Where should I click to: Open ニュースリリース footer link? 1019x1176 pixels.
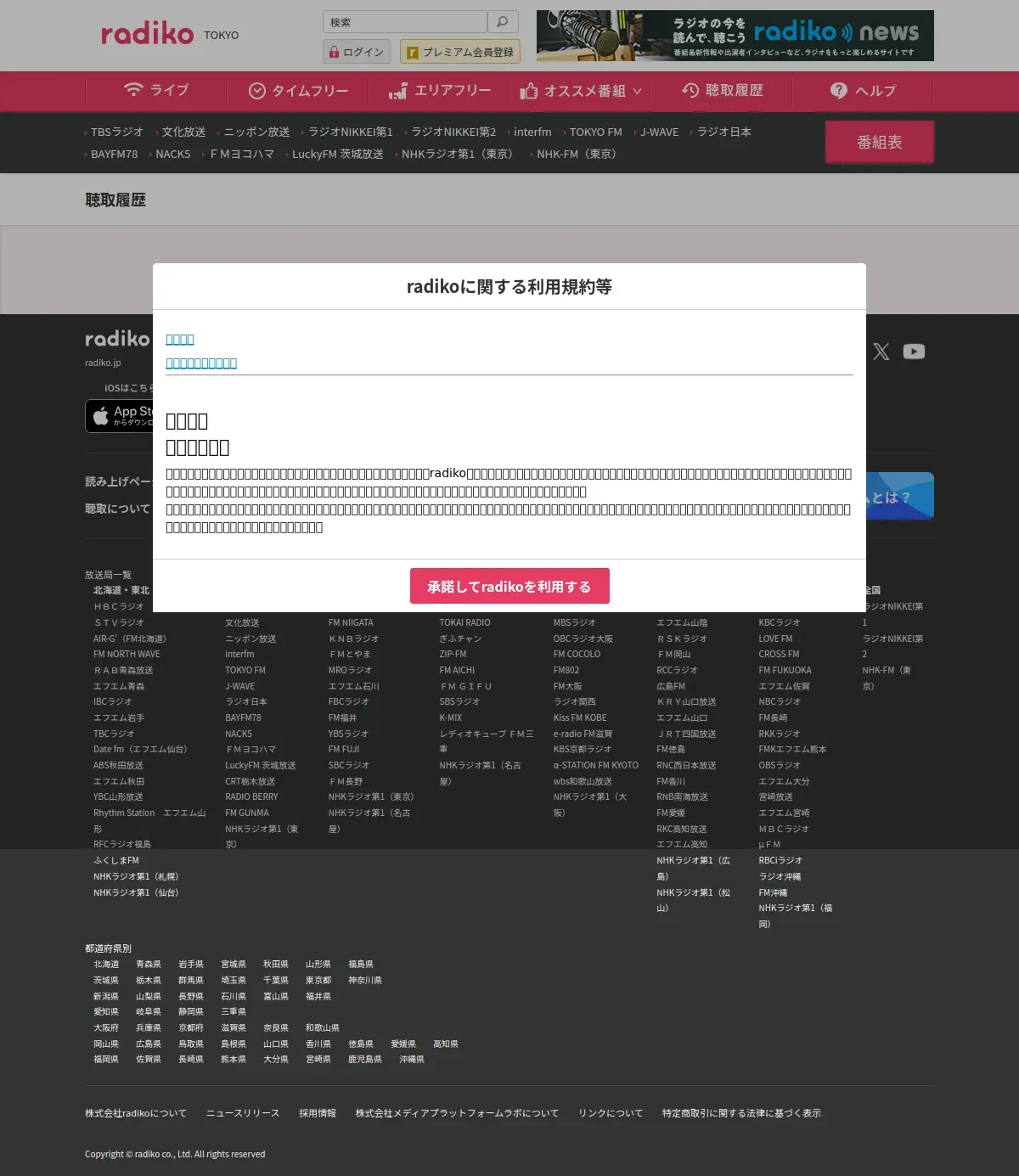[x=243, y=1113]
